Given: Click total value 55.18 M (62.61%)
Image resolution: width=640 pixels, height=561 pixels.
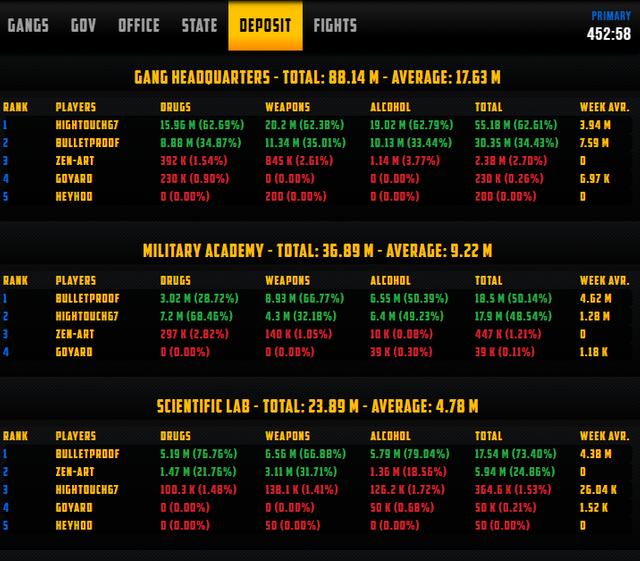Looking at the screenshot, I should (516, 125).
